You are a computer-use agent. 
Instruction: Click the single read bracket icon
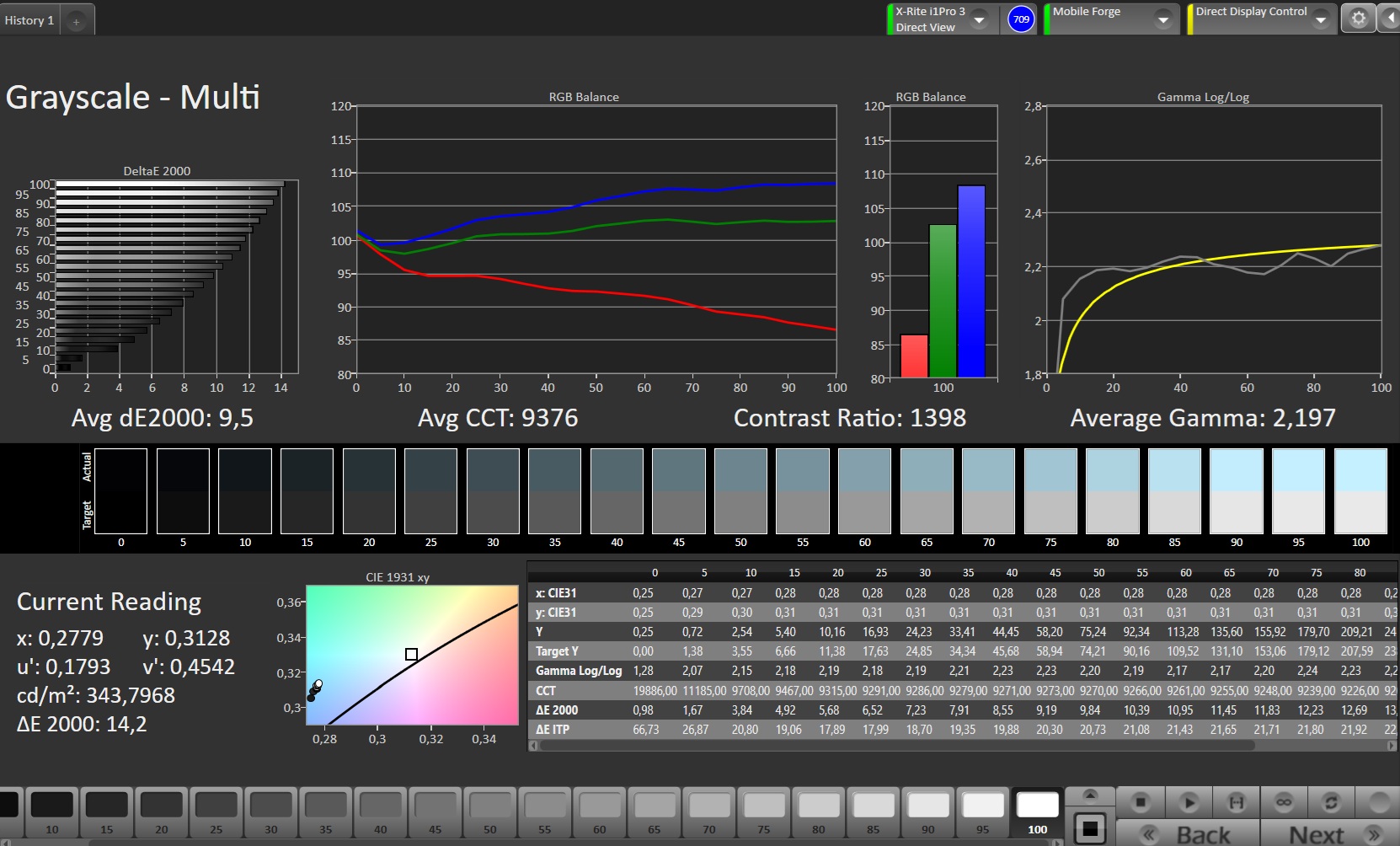[x=1236, y=802]
